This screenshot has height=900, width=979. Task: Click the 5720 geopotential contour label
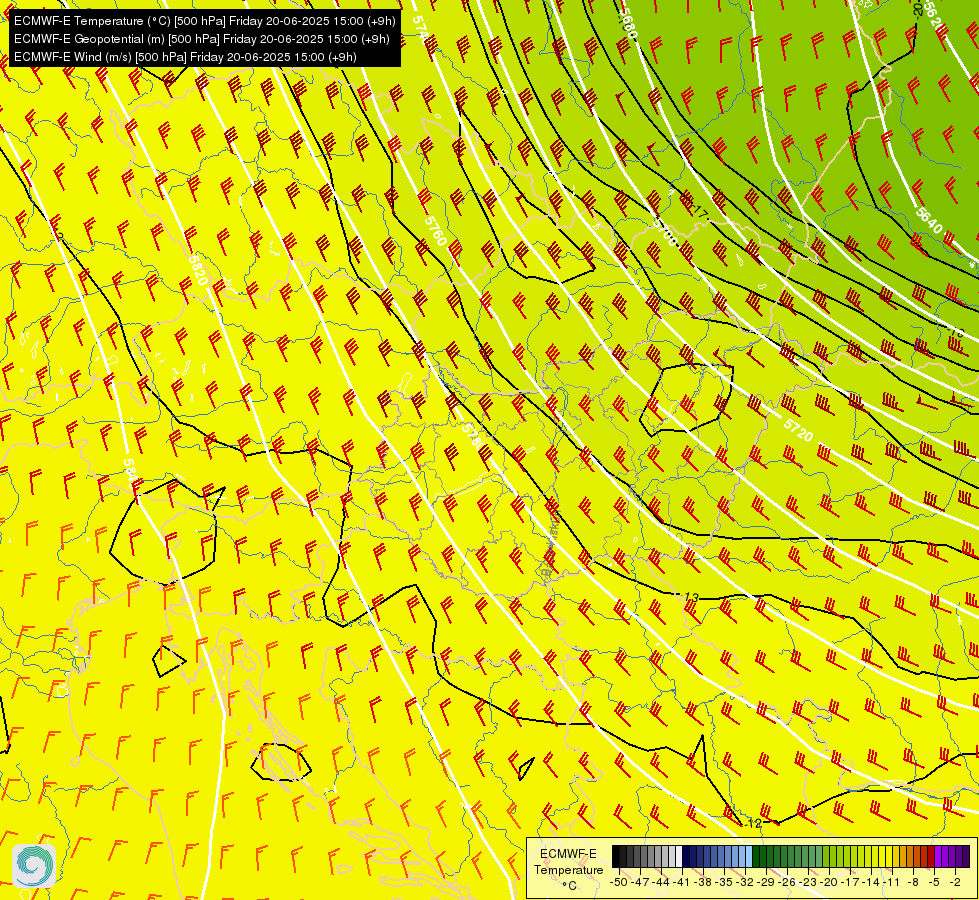[799, 430]
